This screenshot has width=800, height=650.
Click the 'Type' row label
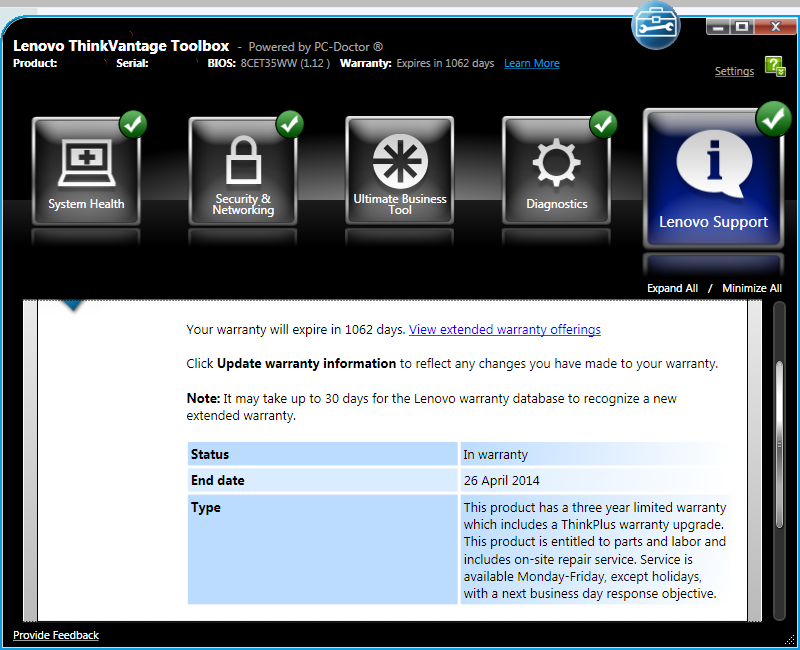click(x=322, y=549)
